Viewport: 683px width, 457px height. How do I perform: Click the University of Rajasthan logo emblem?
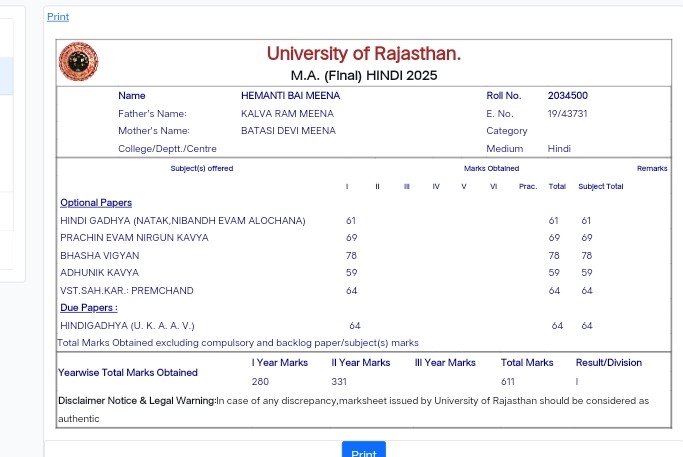[78, 62]
